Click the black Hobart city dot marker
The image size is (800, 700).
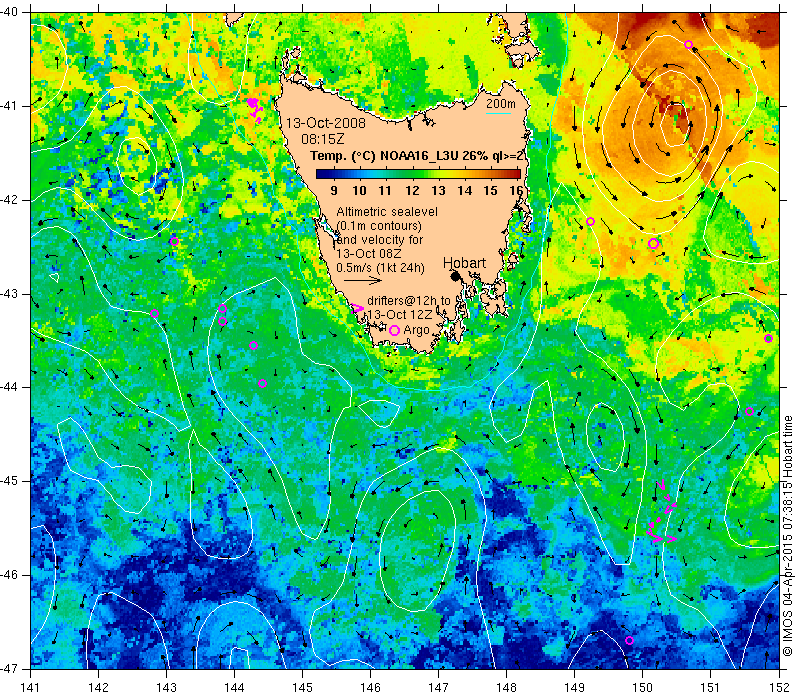point(456,276)
